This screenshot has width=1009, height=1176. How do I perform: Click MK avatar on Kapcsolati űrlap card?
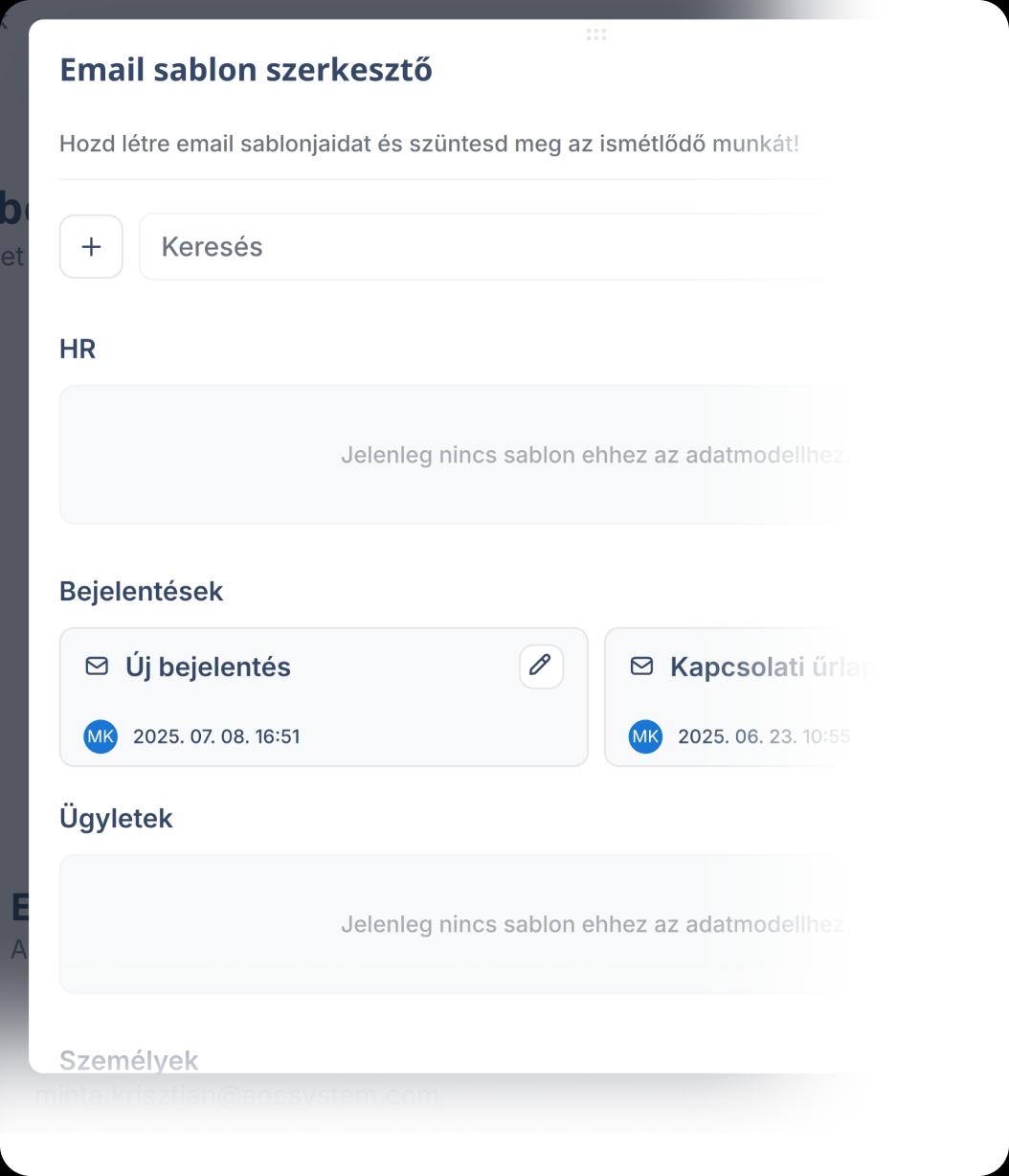[645, 736]
